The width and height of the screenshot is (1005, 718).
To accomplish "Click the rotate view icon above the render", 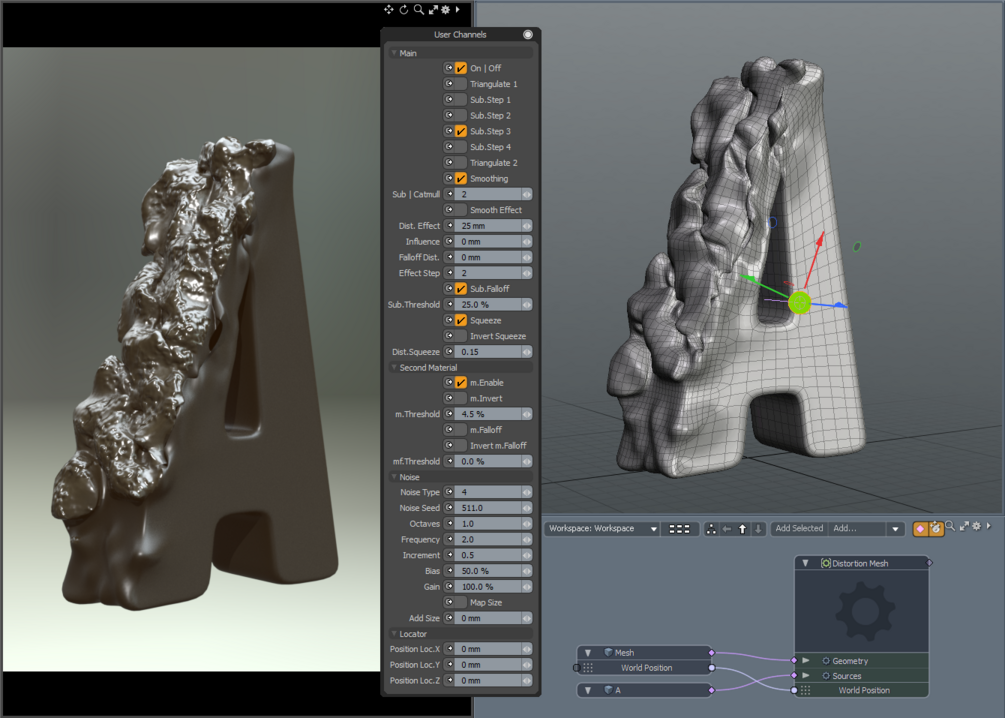I will [404, 10].
